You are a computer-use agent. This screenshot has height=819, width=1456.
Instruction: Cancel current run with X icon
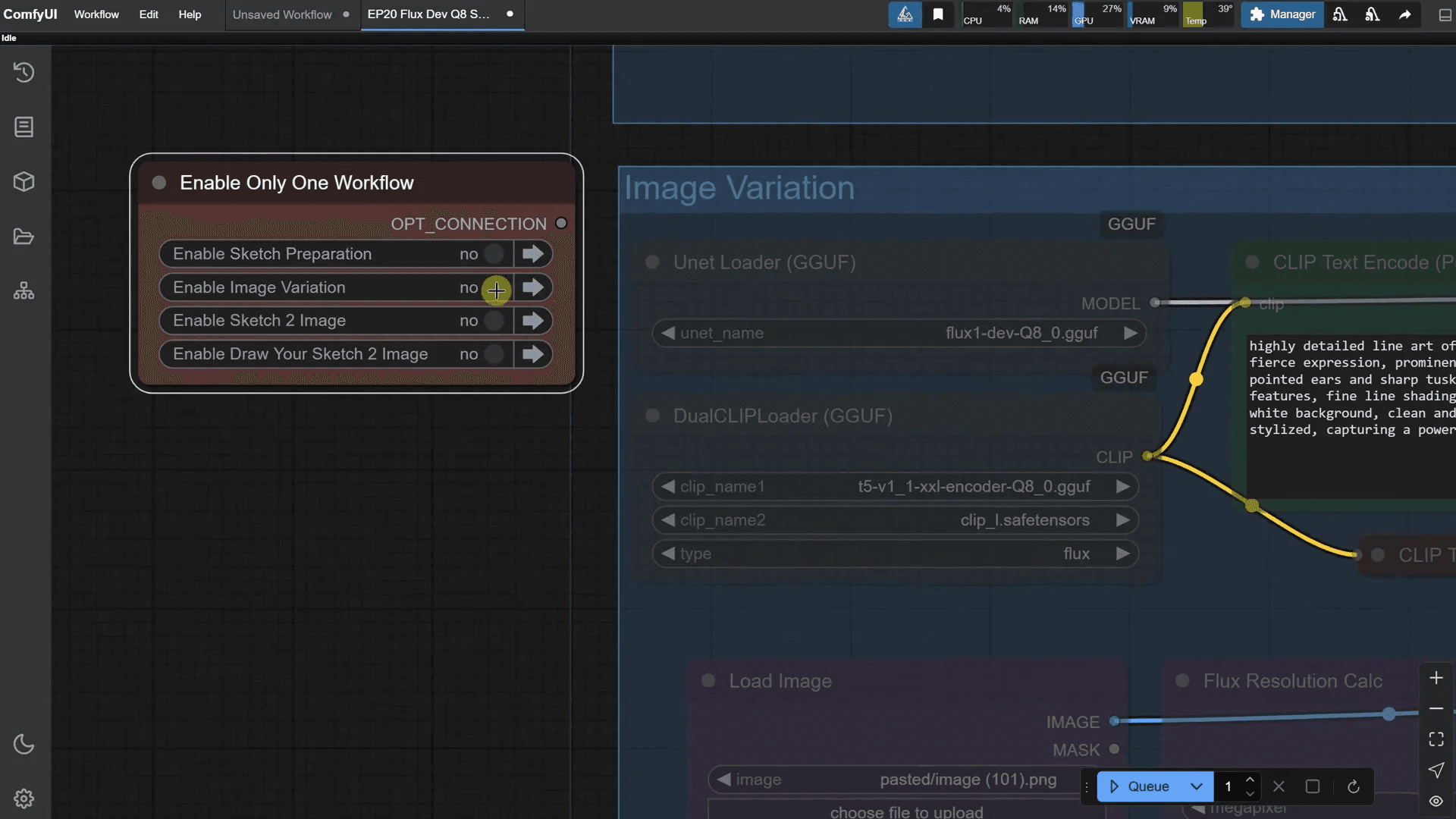(1279, 786)
